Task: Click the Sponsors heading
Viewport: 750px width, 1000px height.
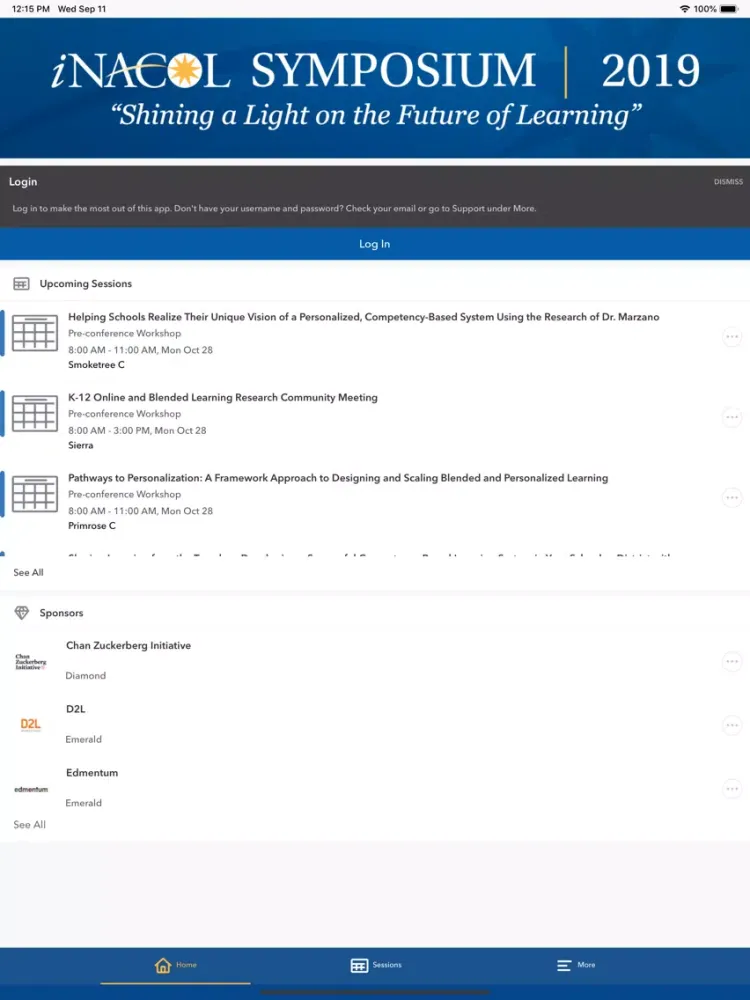Action: pos(61,613)
